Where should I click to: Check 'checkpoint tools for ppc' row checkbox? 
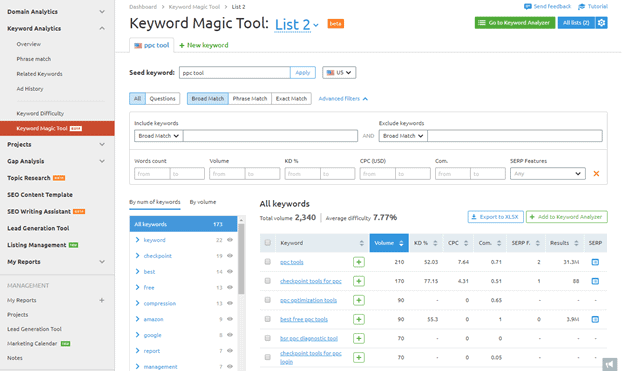[x=268, y=281]
